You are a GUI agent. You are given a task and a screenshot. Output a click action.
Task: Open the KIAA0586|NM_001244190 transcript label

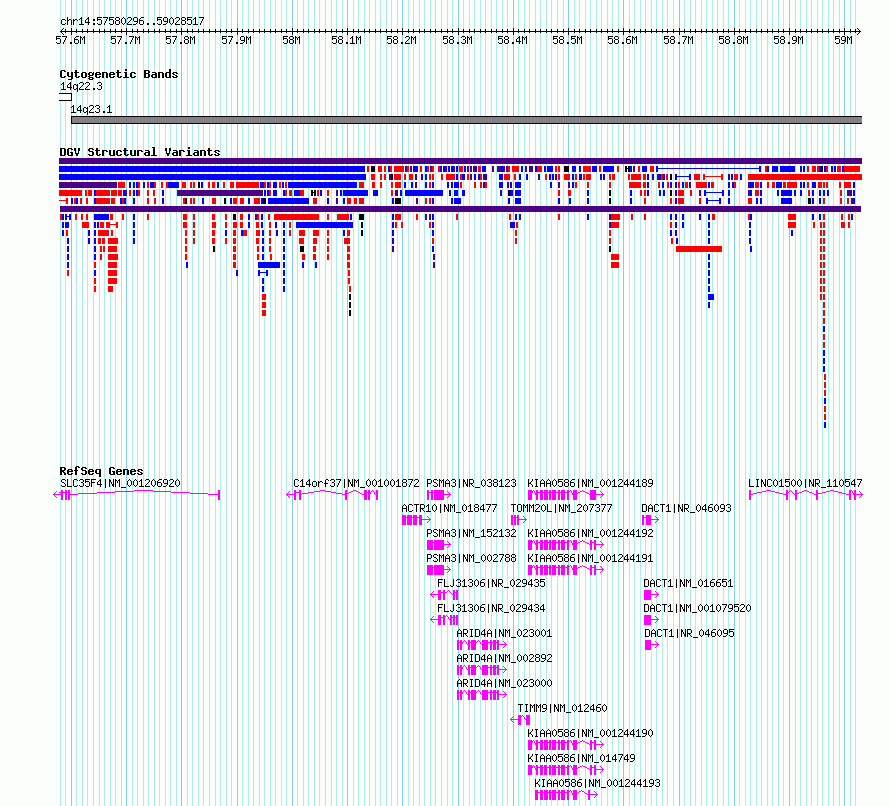(x=590, y=733)
